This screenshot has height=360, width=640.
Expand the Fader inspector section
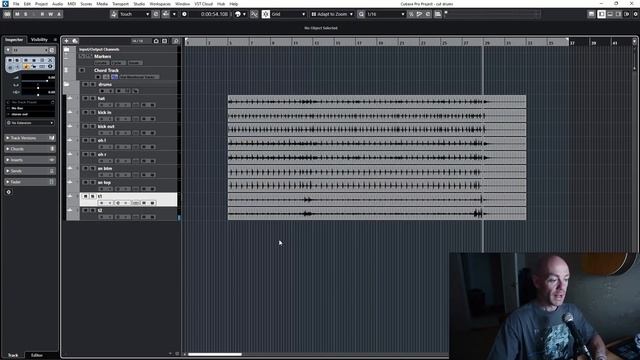(29, 182)
